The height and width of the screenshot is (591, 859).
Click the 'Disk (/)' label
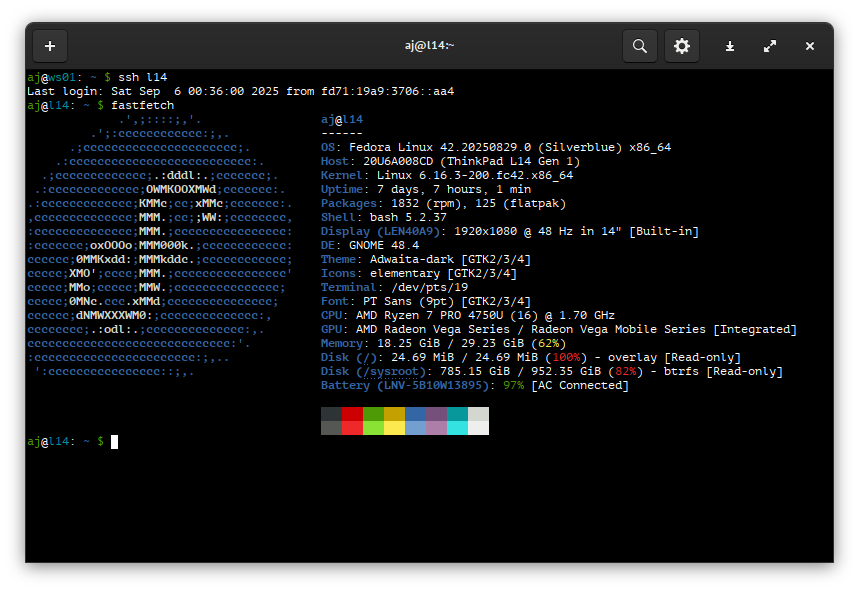[349, 358]
